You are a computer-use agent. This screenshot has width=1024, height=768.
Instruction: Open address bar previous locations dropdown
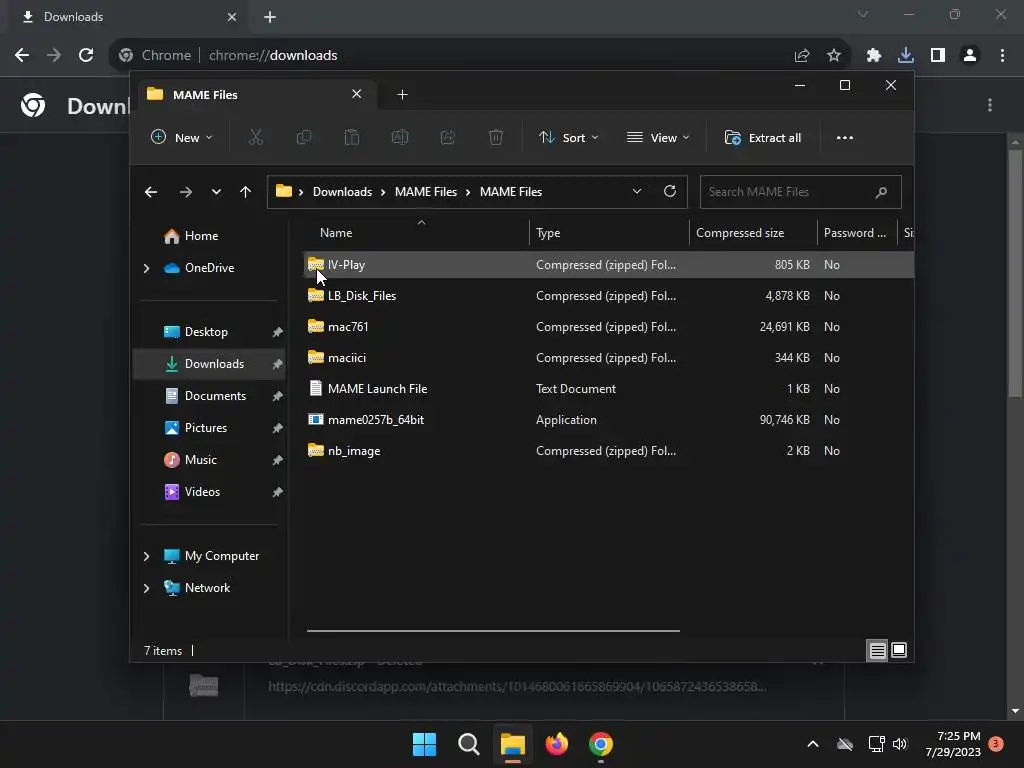[637, 191]
